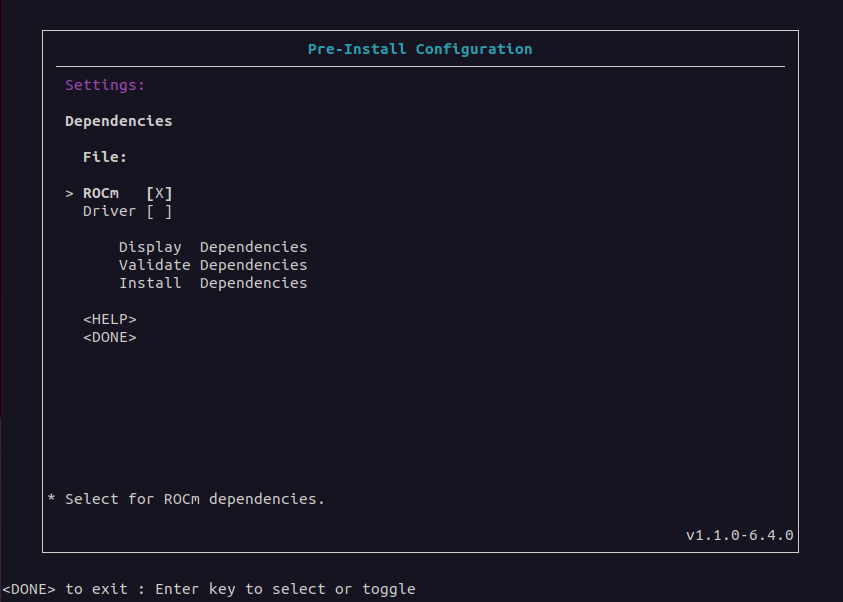Open the <HELP> option
The width and height of the screenshot is (843, 602).
pyautogui.click(x=109, y=319)
